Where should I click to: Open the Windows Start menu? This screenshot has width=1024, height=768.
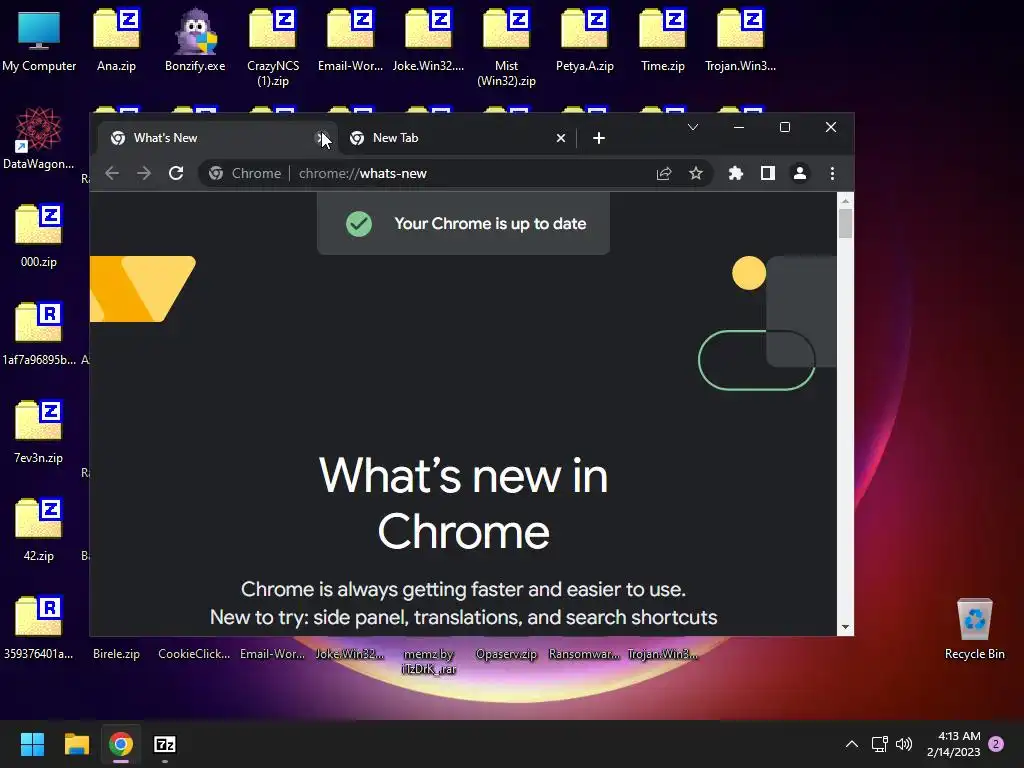pyautogui.click(x=32, y=744)
